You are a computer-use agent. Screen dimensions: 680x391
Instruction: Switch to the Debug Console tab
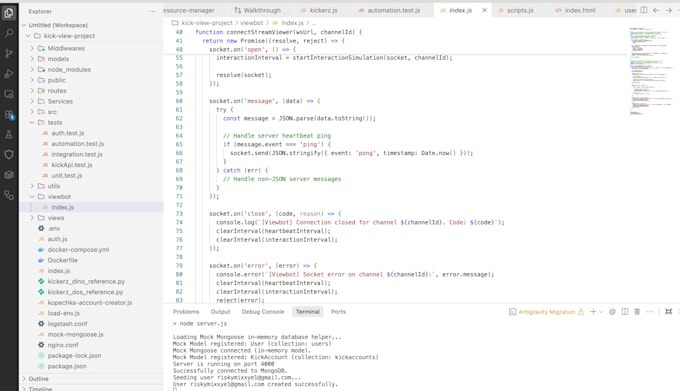click(263, 312)
